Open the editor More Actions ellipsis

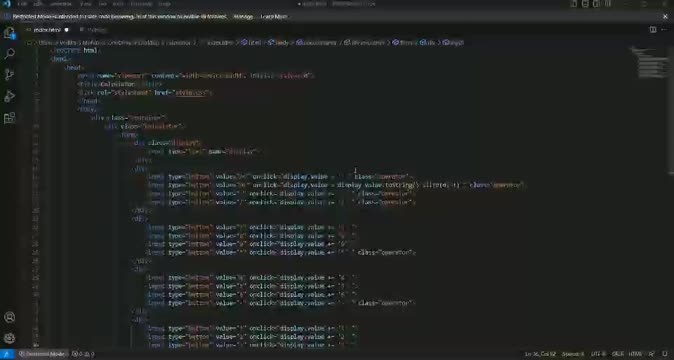664,30
